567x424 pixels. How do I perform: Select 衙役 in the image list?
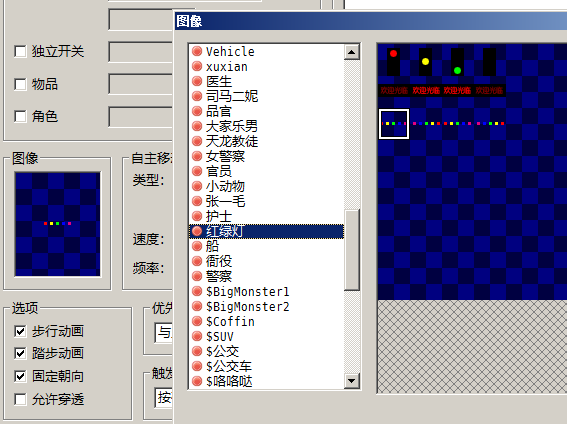[x=267, y=261]
